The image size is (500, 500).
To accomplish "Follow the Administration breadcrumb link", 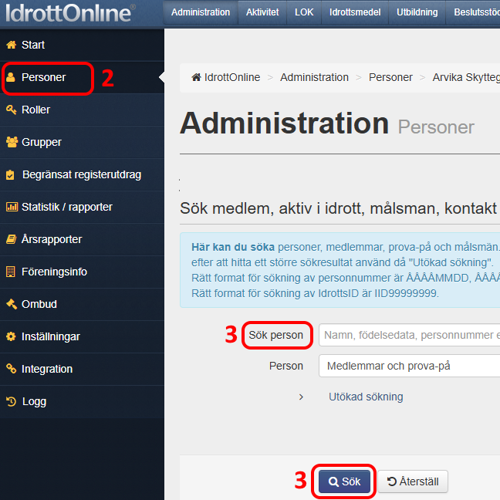I will tap(314, 77).
